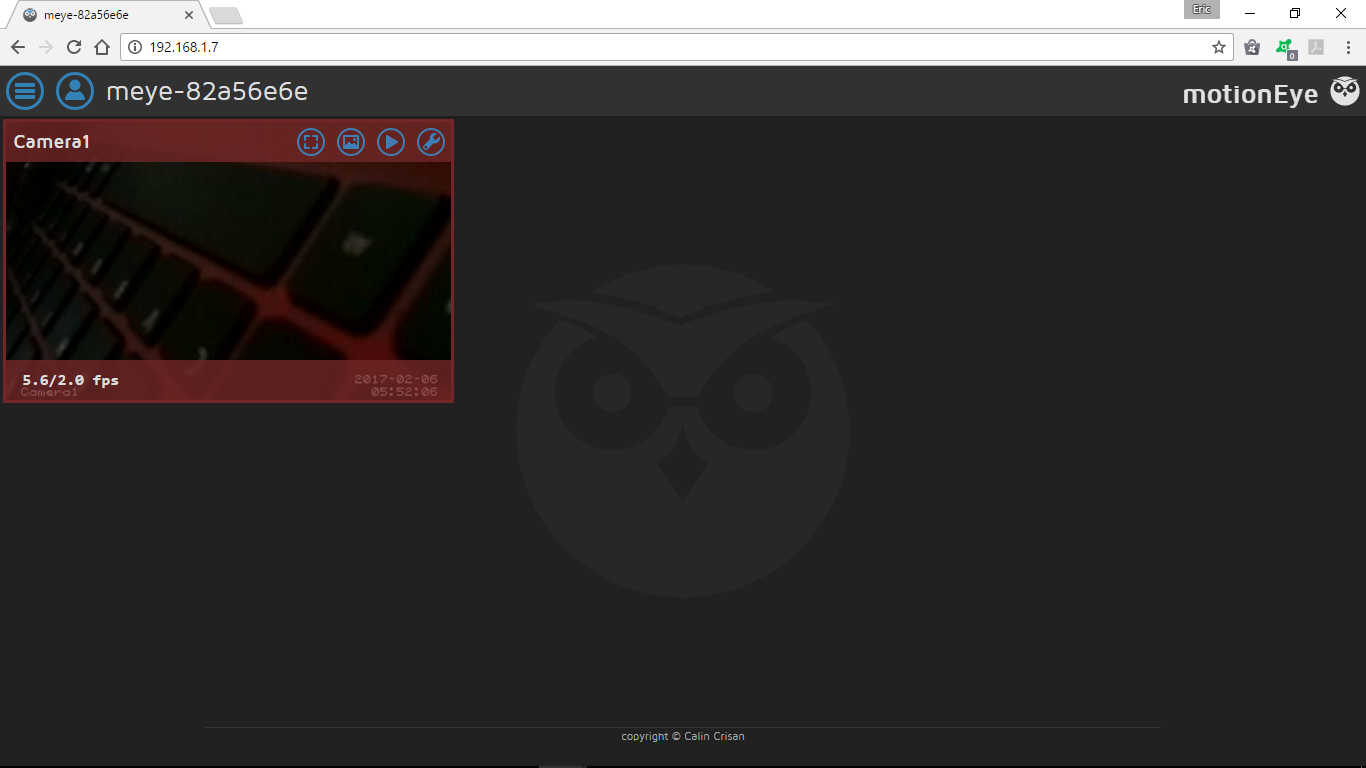Click the browser home icon
The height and width of the screenshot is (768, 1366).
[x=103, y=46]
